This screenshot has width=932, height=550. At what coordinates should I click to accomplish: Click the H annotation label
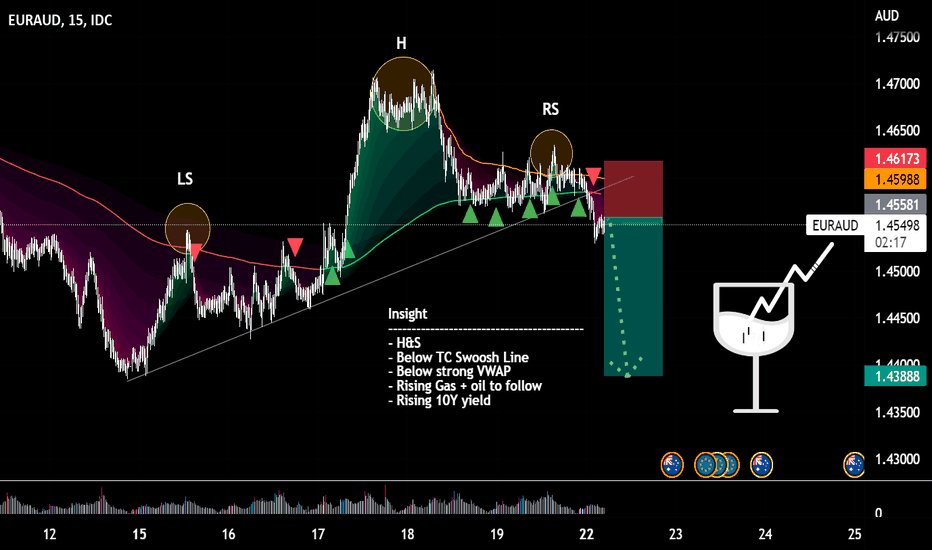pyautogui.click(x=401, y=43)
